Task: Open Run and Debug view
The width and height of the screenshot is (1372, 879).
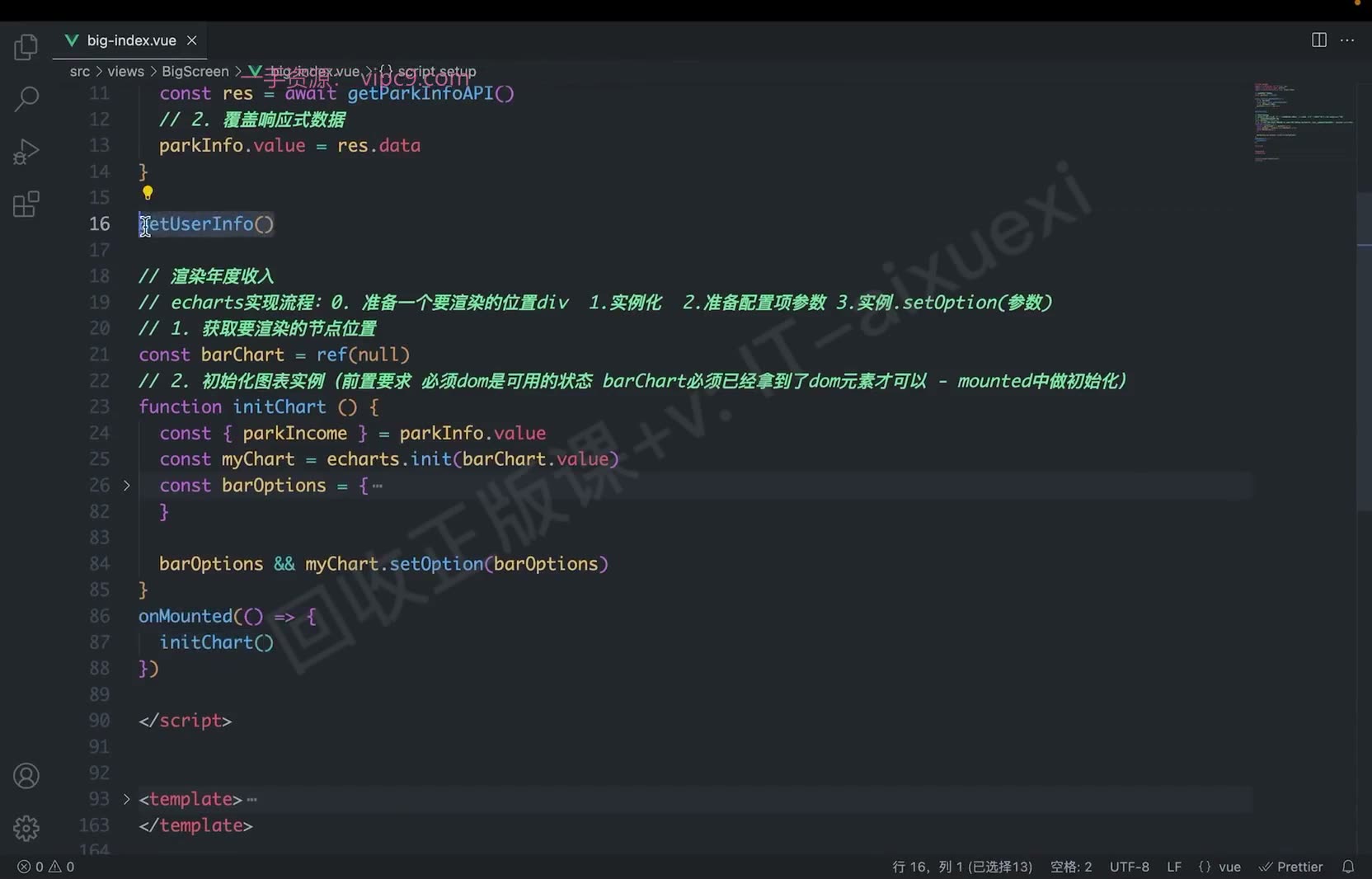Action: 26,152
